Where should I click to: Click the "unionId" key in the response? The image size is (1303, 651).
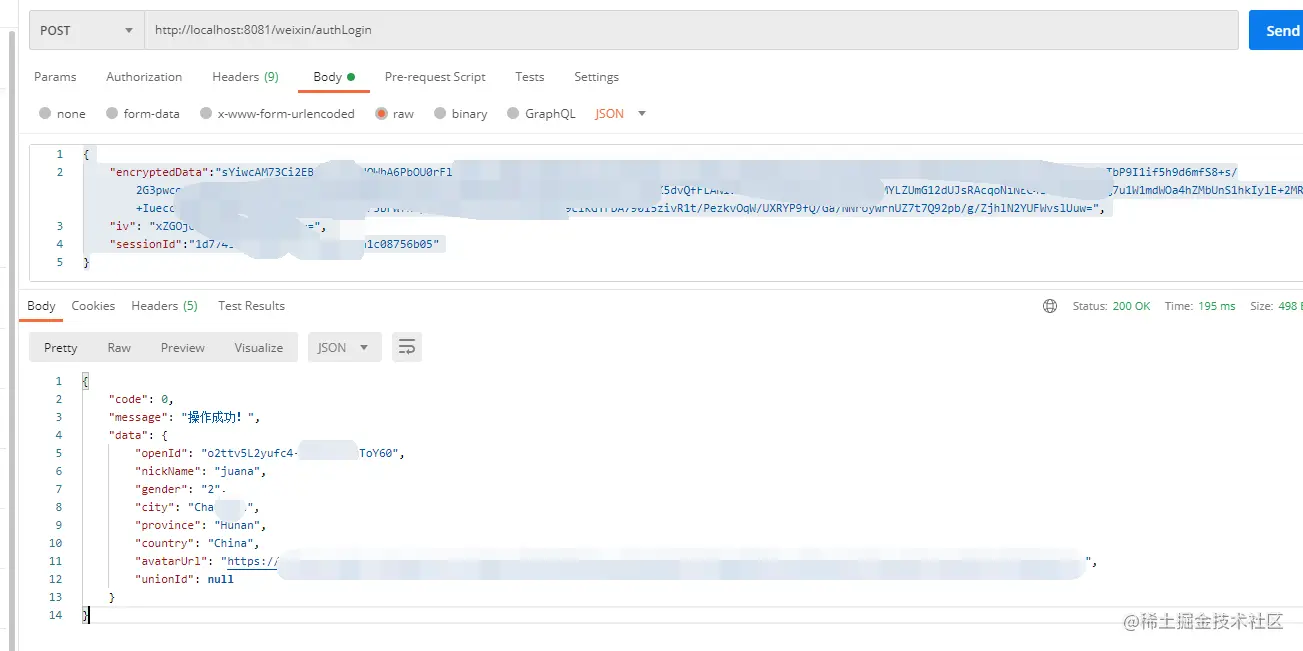[164, 579]
